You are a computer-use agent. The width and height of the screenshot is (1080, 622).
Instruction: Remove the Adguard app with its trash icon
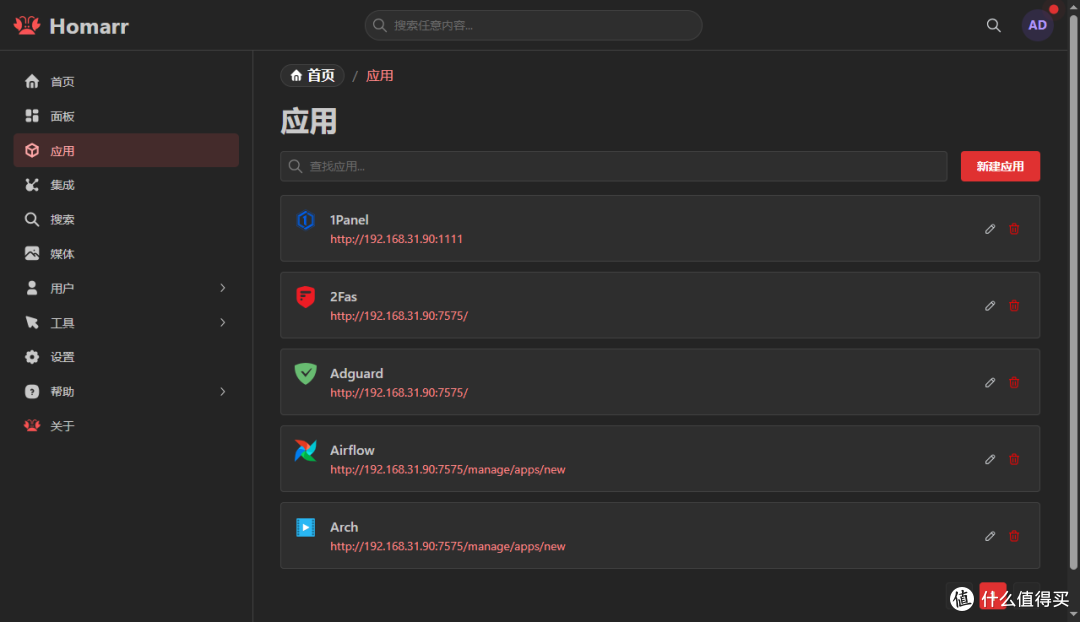point(1014,382)
